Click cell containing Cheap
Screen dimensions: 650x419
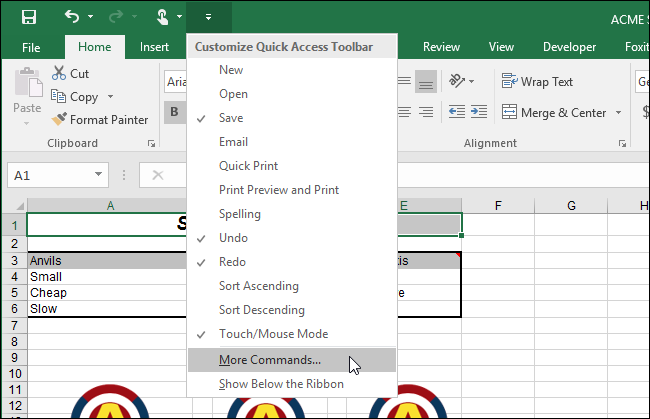(108, 293)
